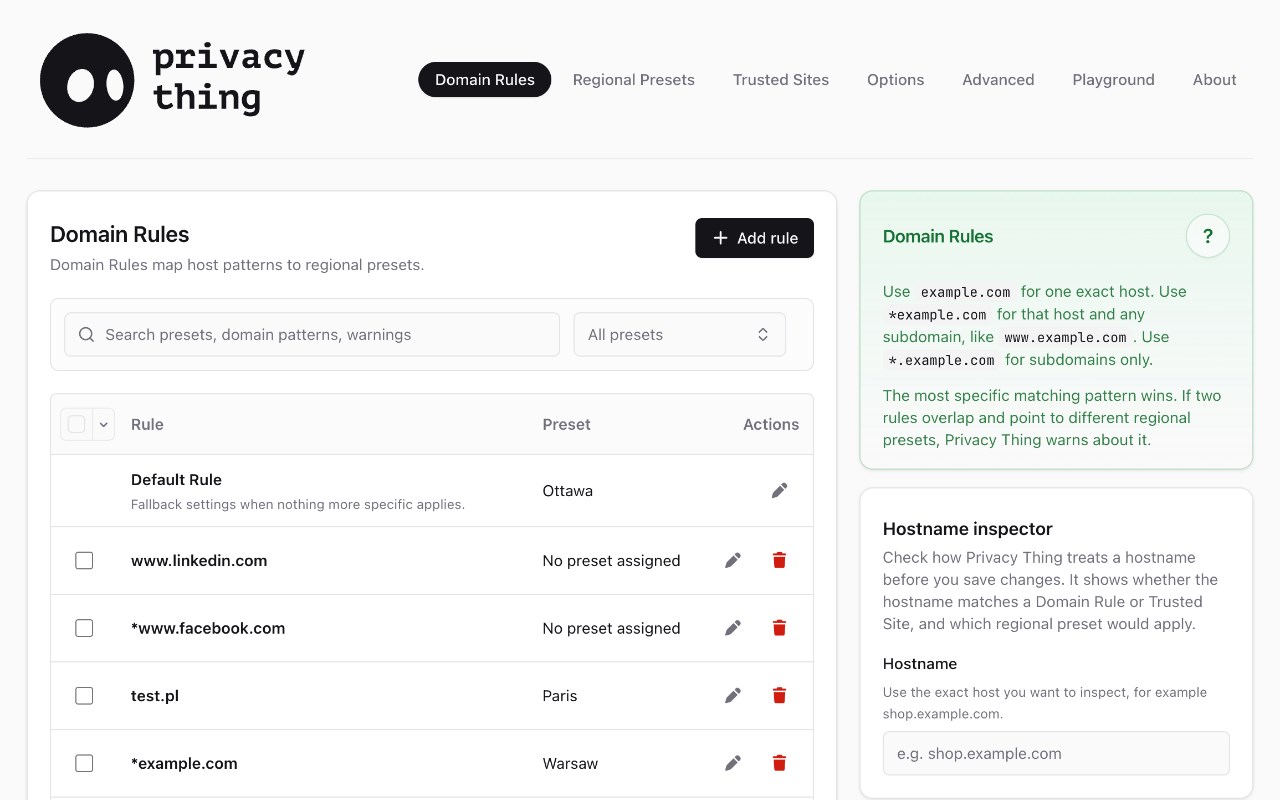
Task: Select the *example.com rule checkbox
Action: point(84,763)
